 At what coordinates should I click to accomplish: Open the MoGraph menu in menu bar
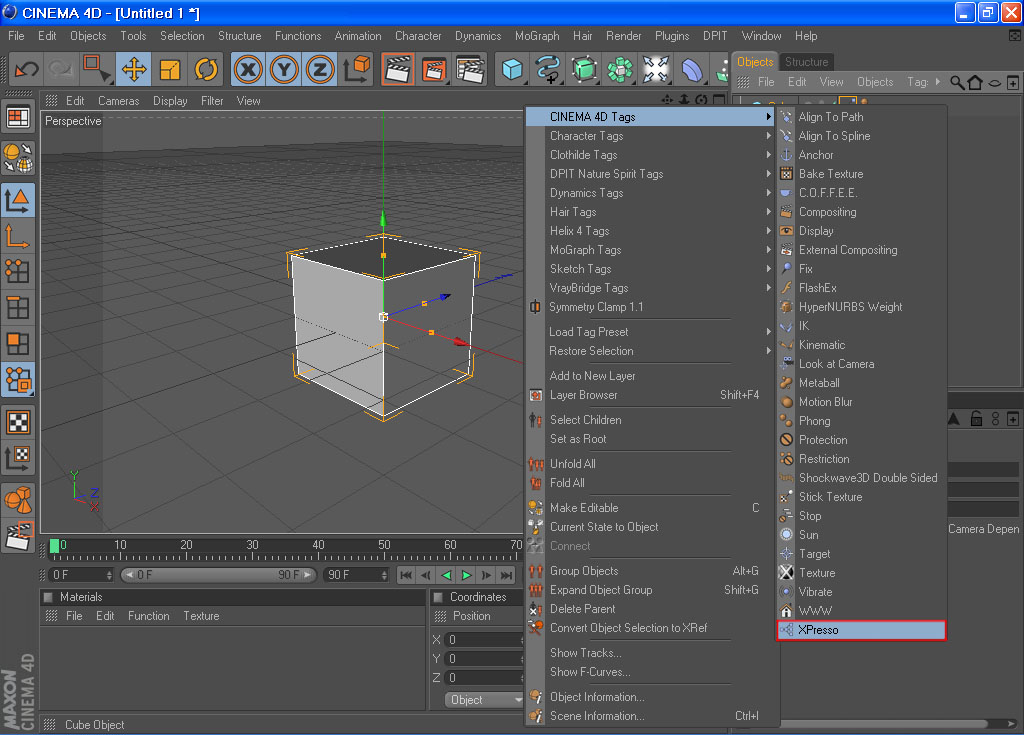[x=537, y=36]
